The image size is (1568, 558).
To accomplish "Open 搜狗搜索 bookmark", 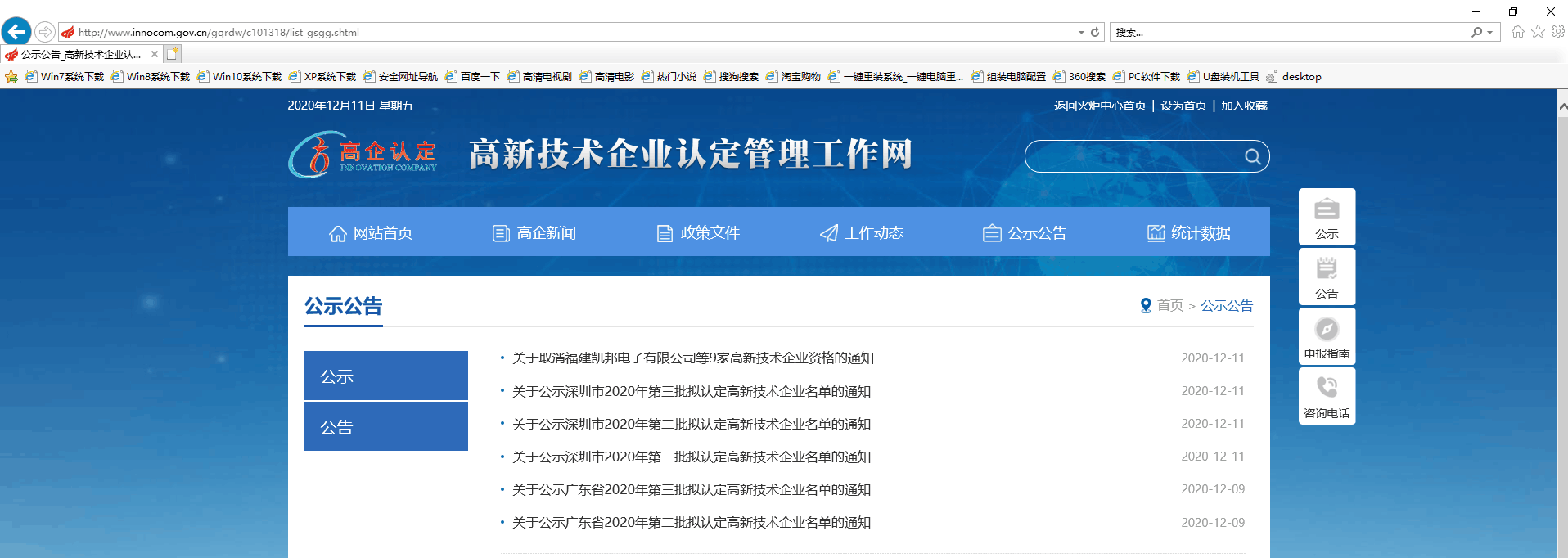I will click(731, 77).
